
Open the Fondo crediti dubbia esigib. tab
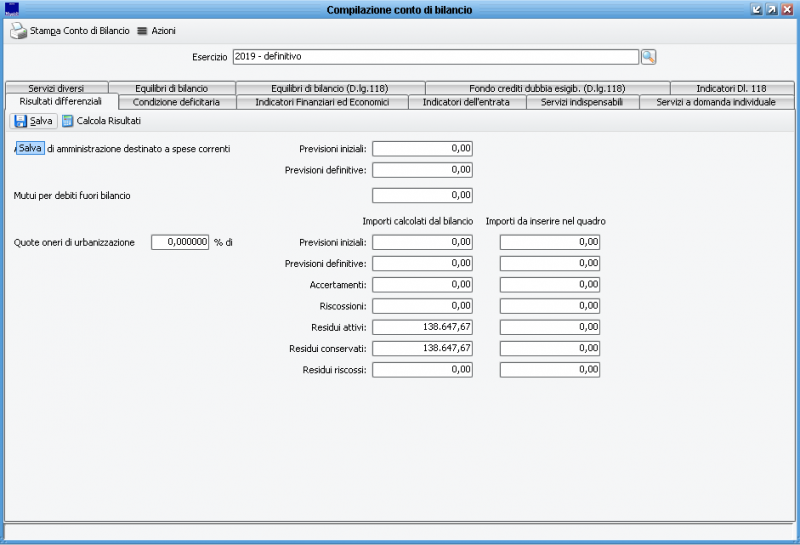pyautogui.click(x=546, y=88)
